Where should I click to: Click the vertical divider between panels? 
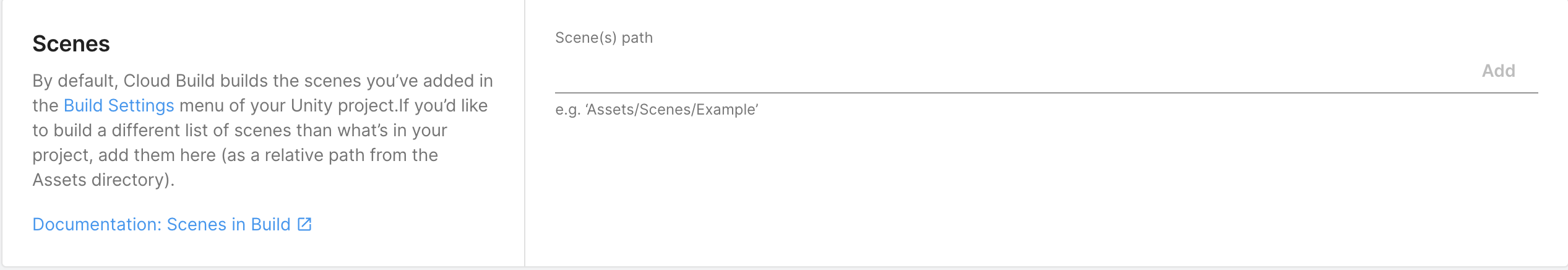coord(525,134)
